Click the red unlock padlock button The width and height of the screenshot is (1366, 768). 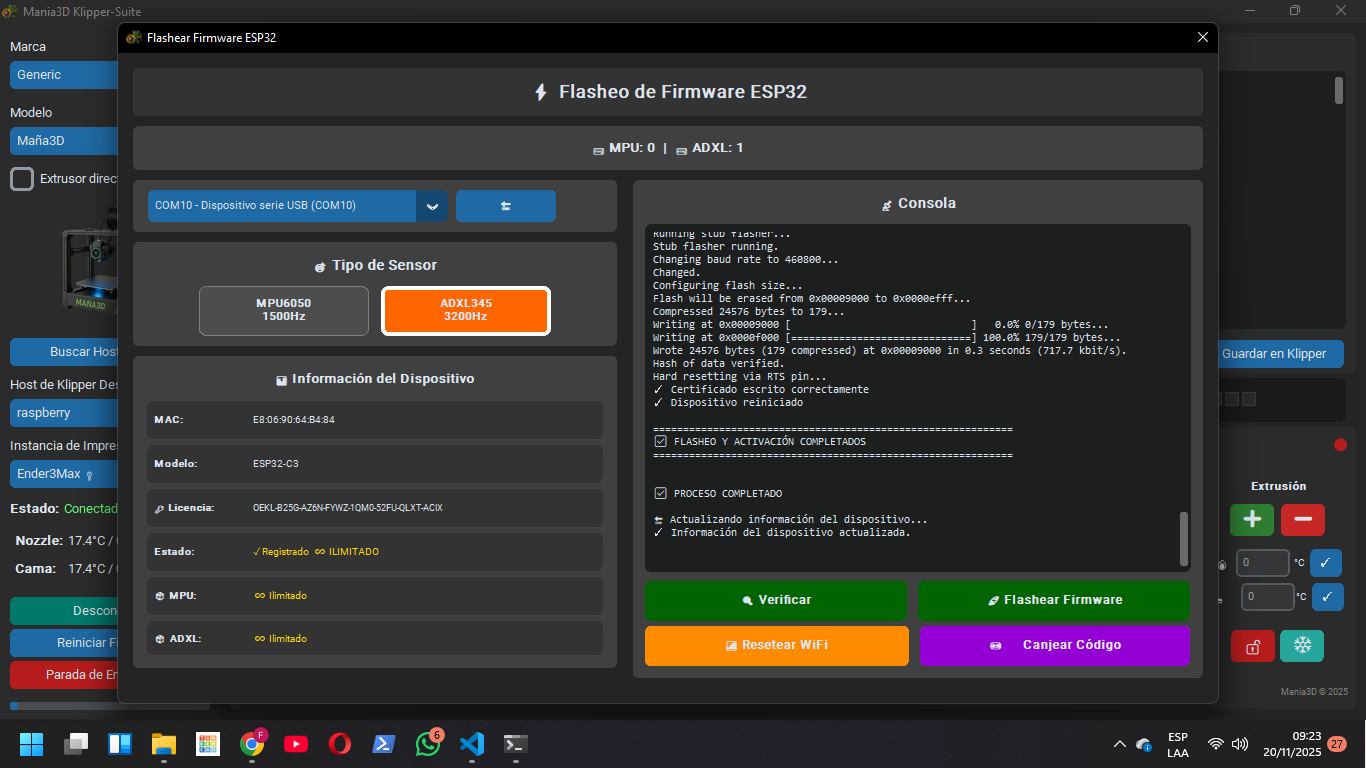tap(1252, 646)
